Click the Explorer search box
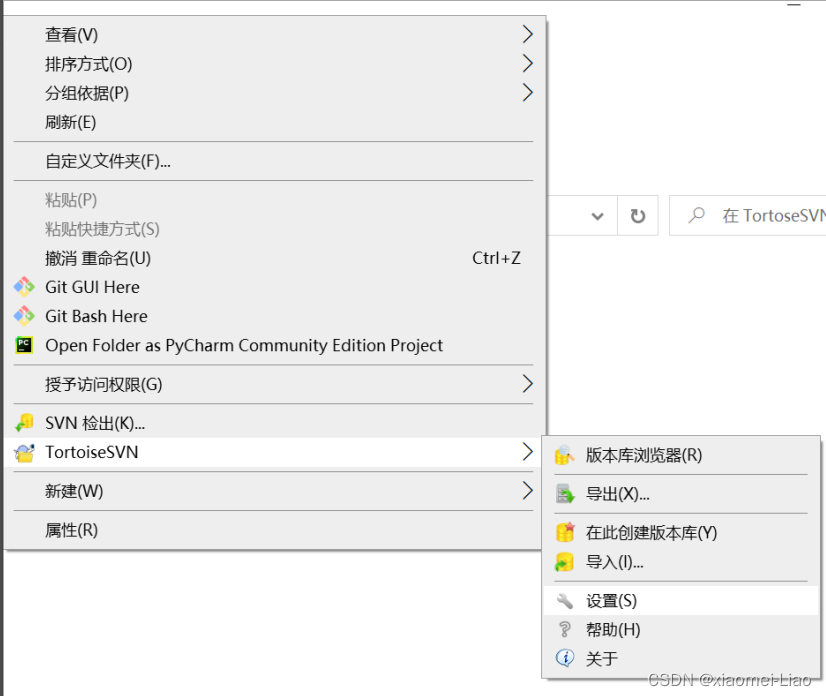 [x=748, y=215]
